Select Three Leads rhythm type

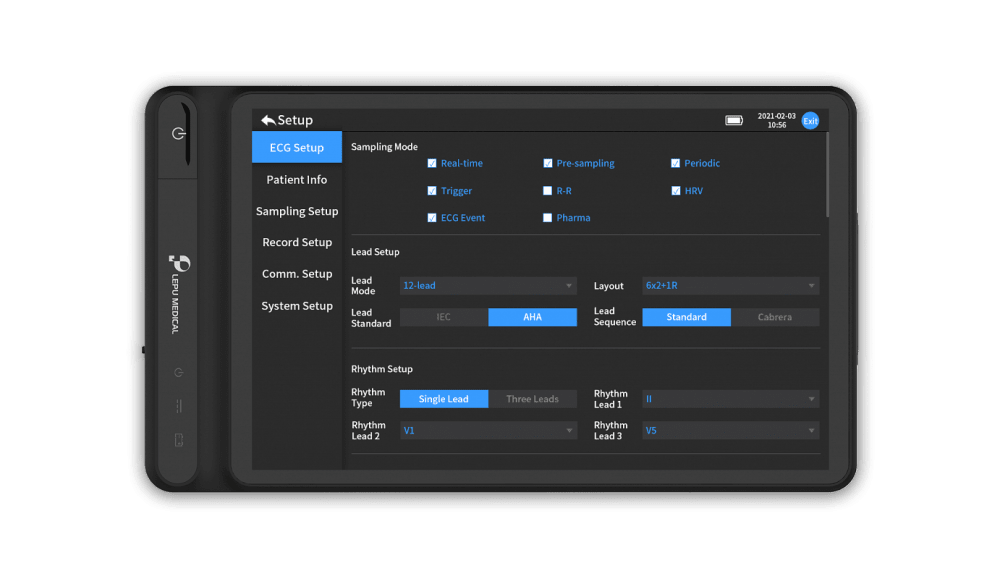coord(532,399)
